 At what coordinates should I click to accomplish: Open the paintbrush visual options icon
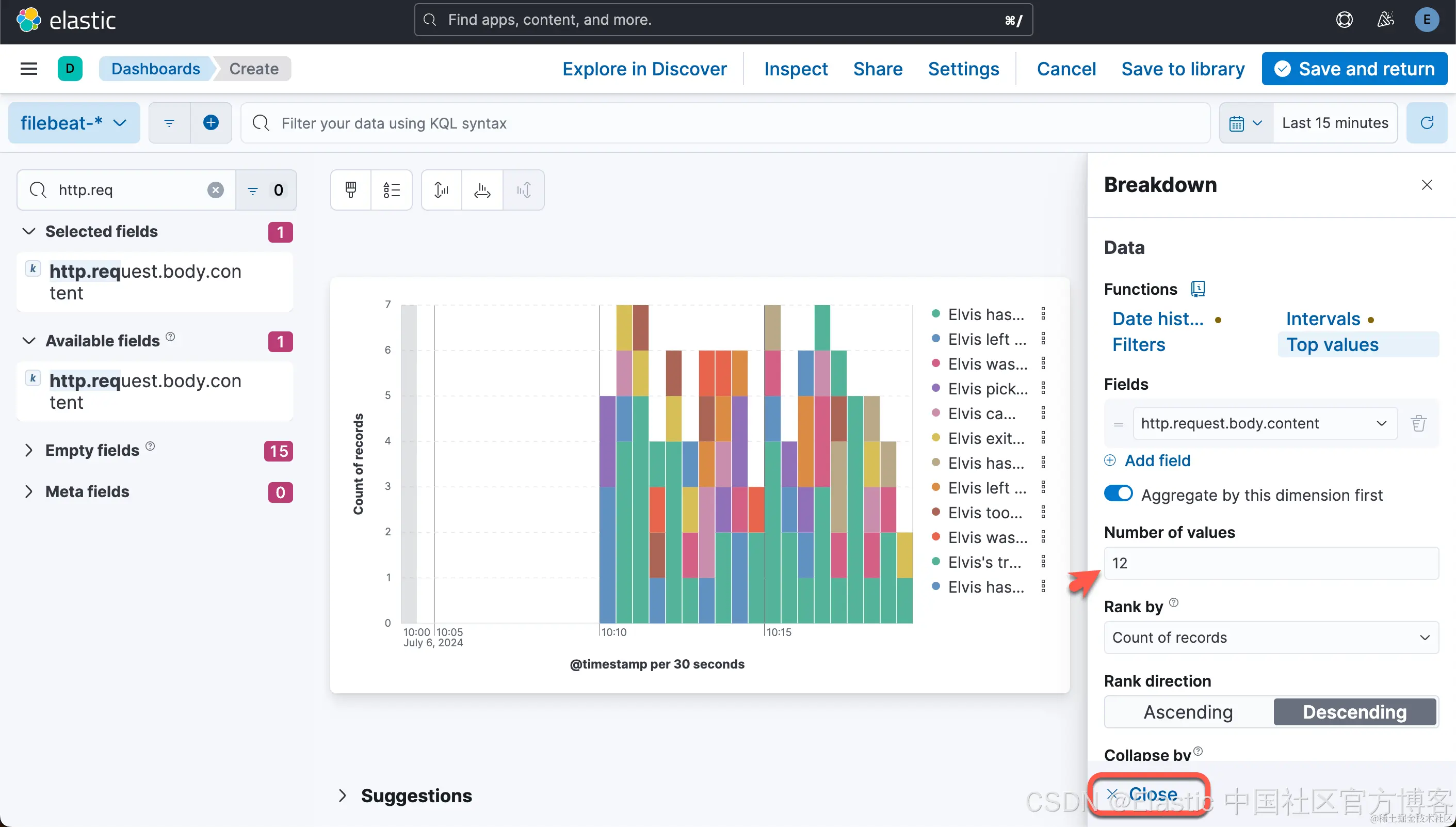(x=351, y=189)
